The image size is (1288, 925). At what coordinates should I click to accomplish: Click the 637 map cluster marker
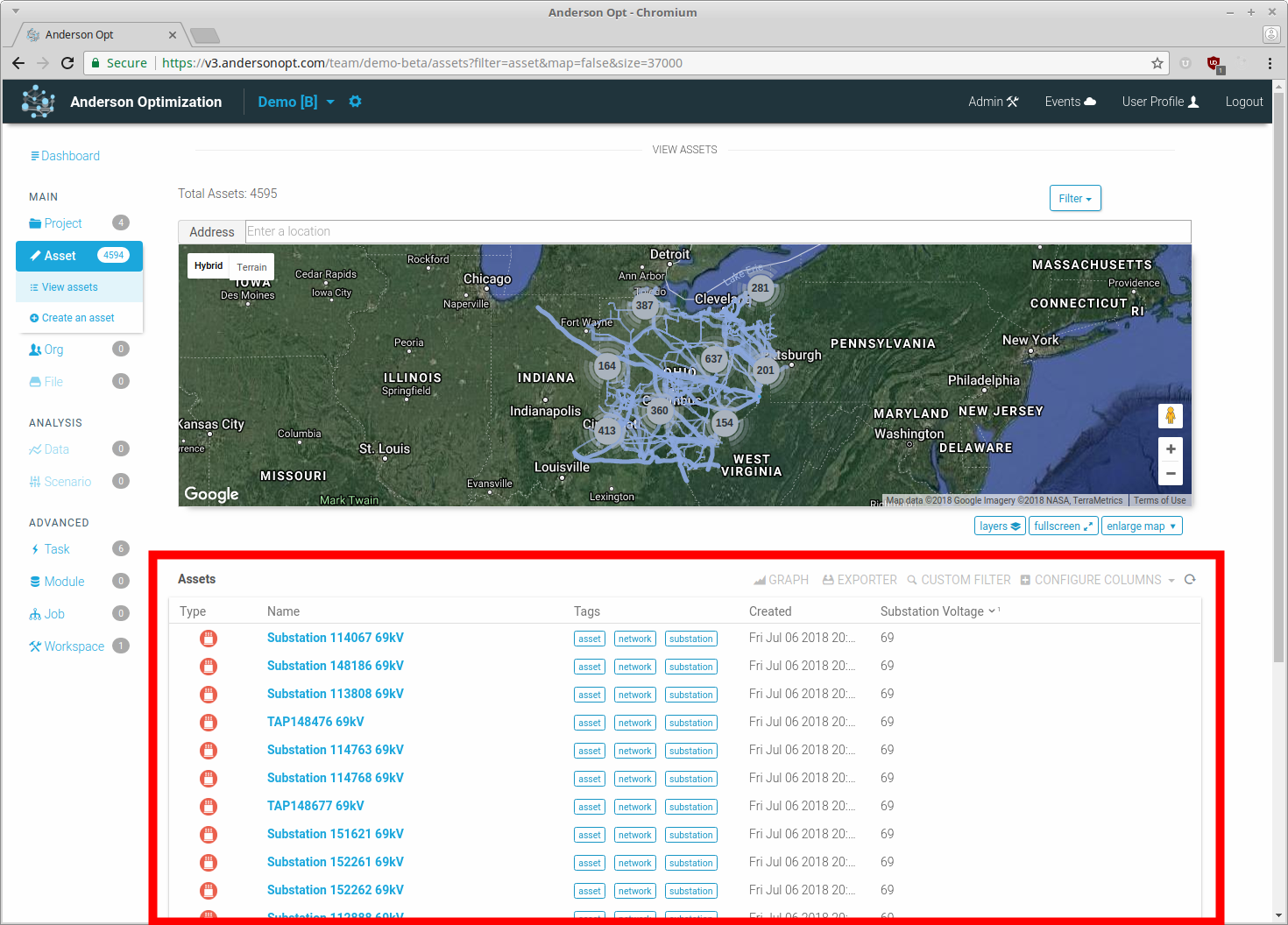pyautogui.click(x=713, y=359)
